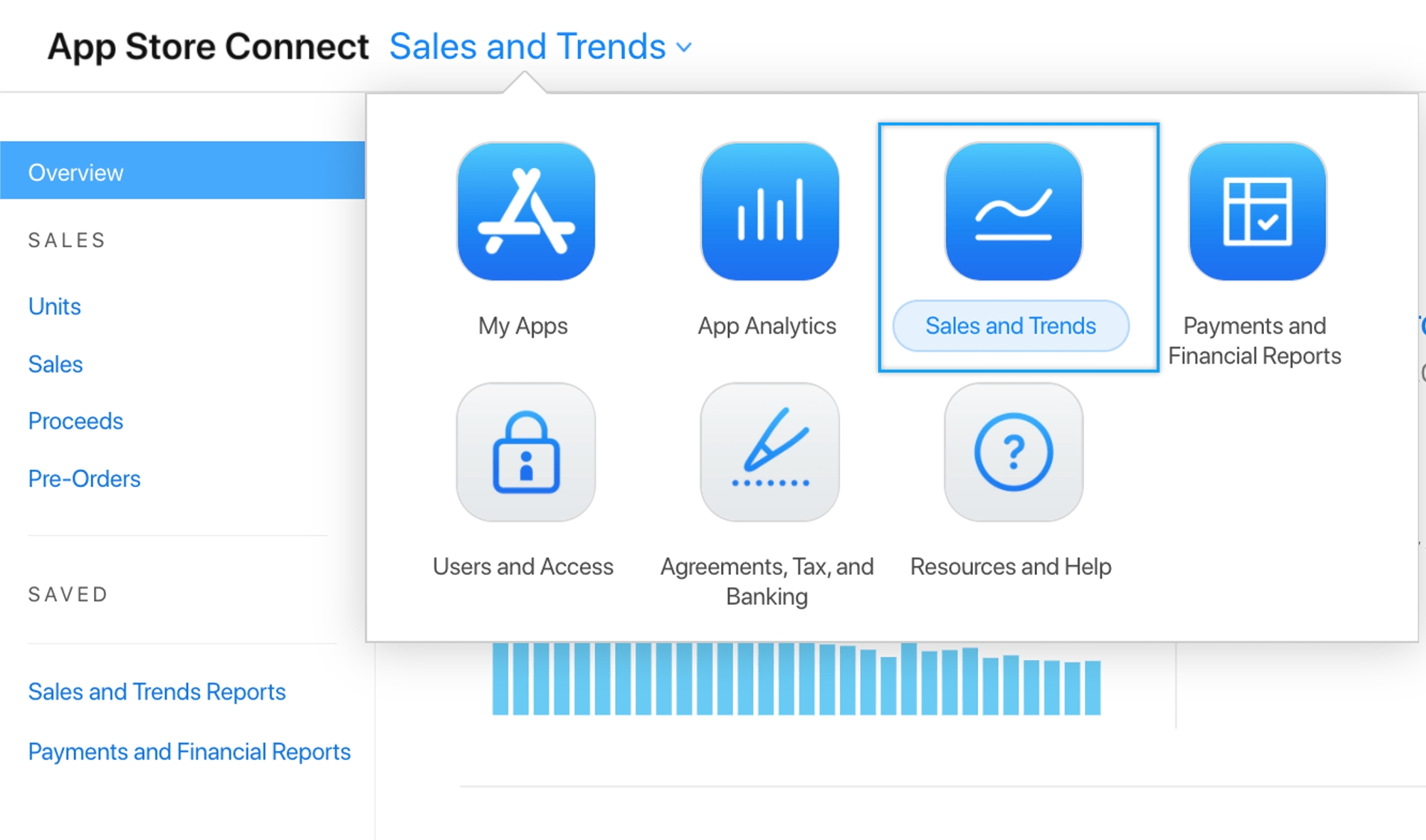Open the Pre-Orders sidebar link
This screenshot has height=840, width=1426.
(x=84, y=479)
